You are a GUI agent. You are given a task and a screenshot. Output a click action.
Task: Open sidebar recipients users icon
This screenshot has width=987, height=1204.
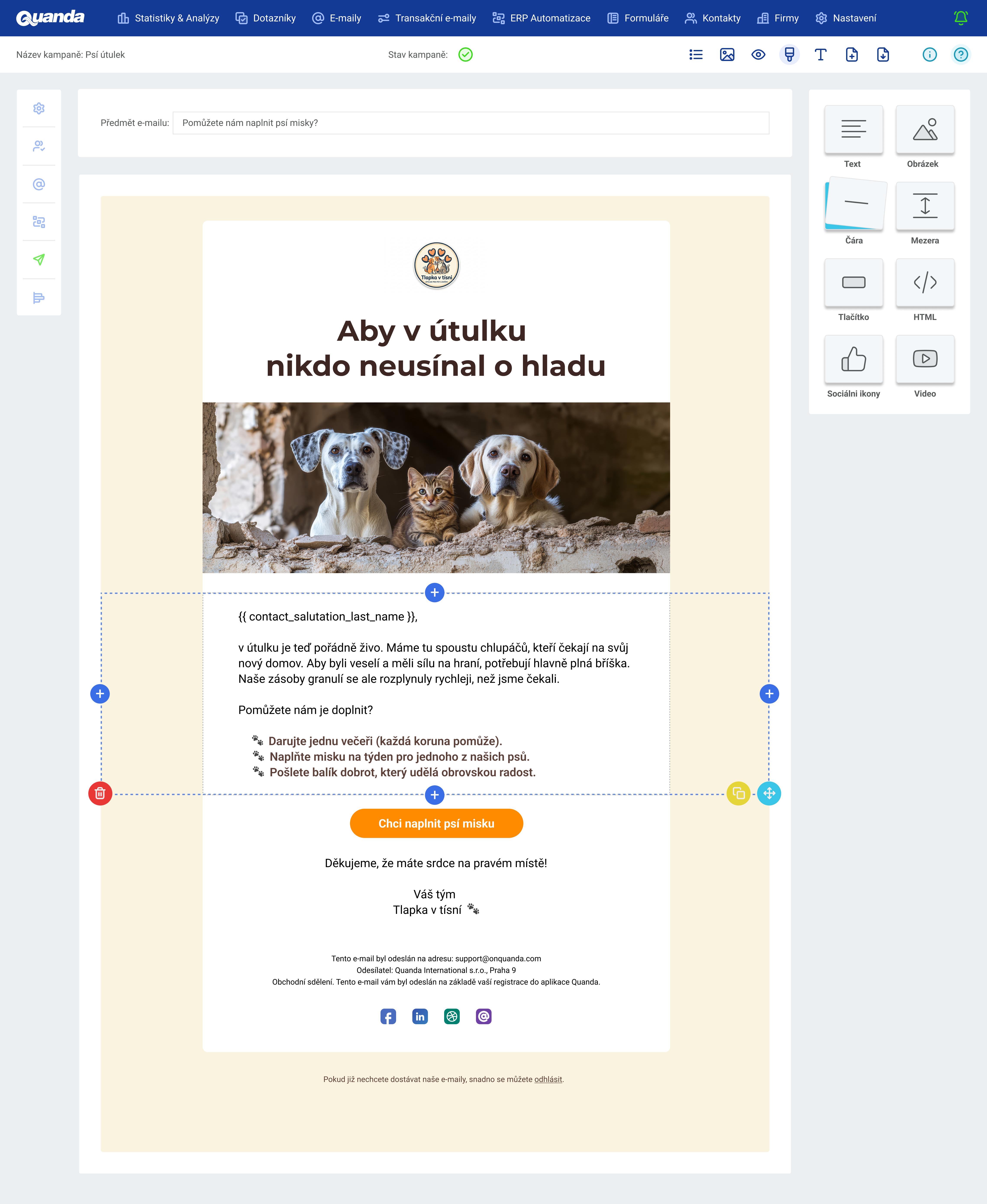39,146
